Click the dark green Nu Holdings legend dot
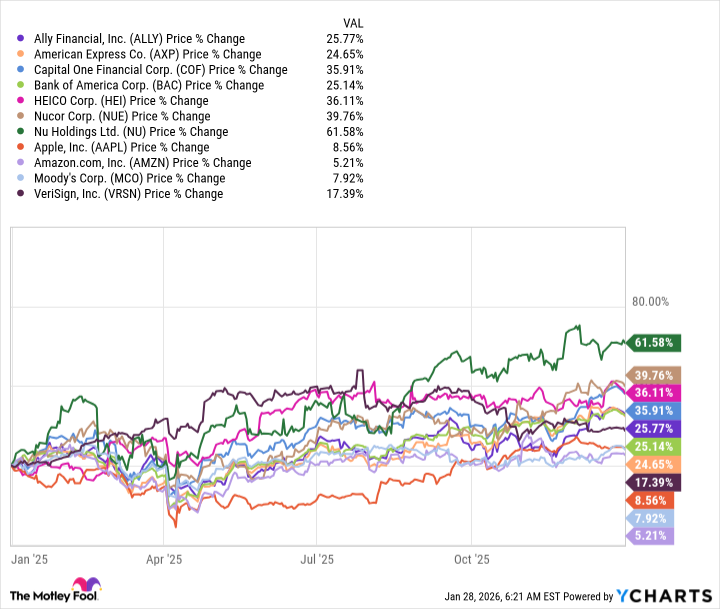The height and width of the screenshot is (609, 720). [21, 132]
